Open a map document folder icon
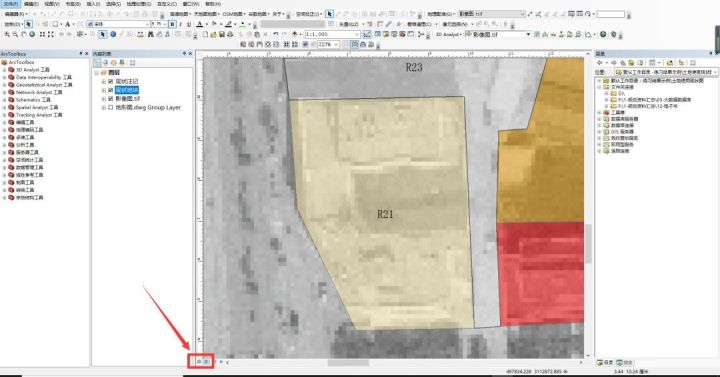The width and height of the screenshot is (720, 377). 214,34
